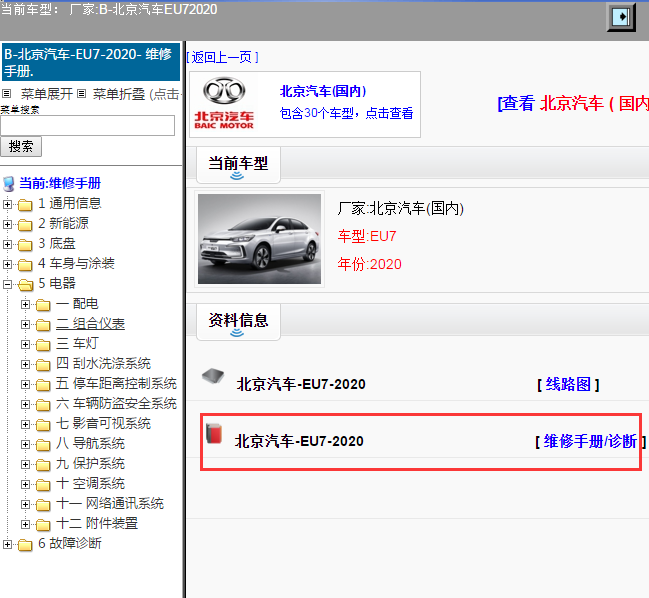This screenshot has height=598, width=649.
Task: Click 北京汽车-EU7-2020 title in repair manual row
Action: 299,442
